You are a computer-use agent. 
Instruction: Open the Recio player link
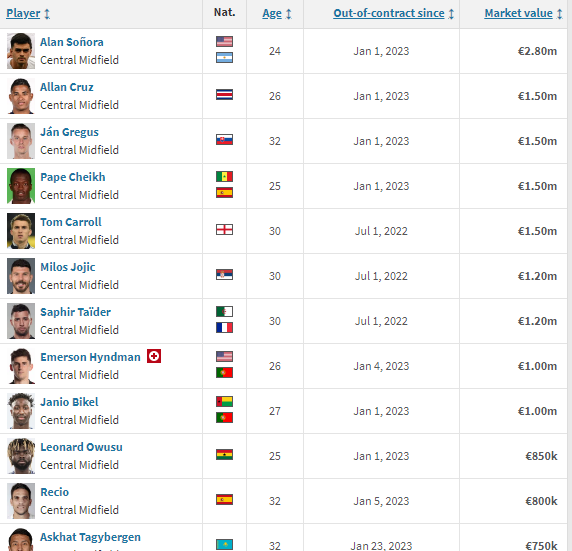click(54, 492)
